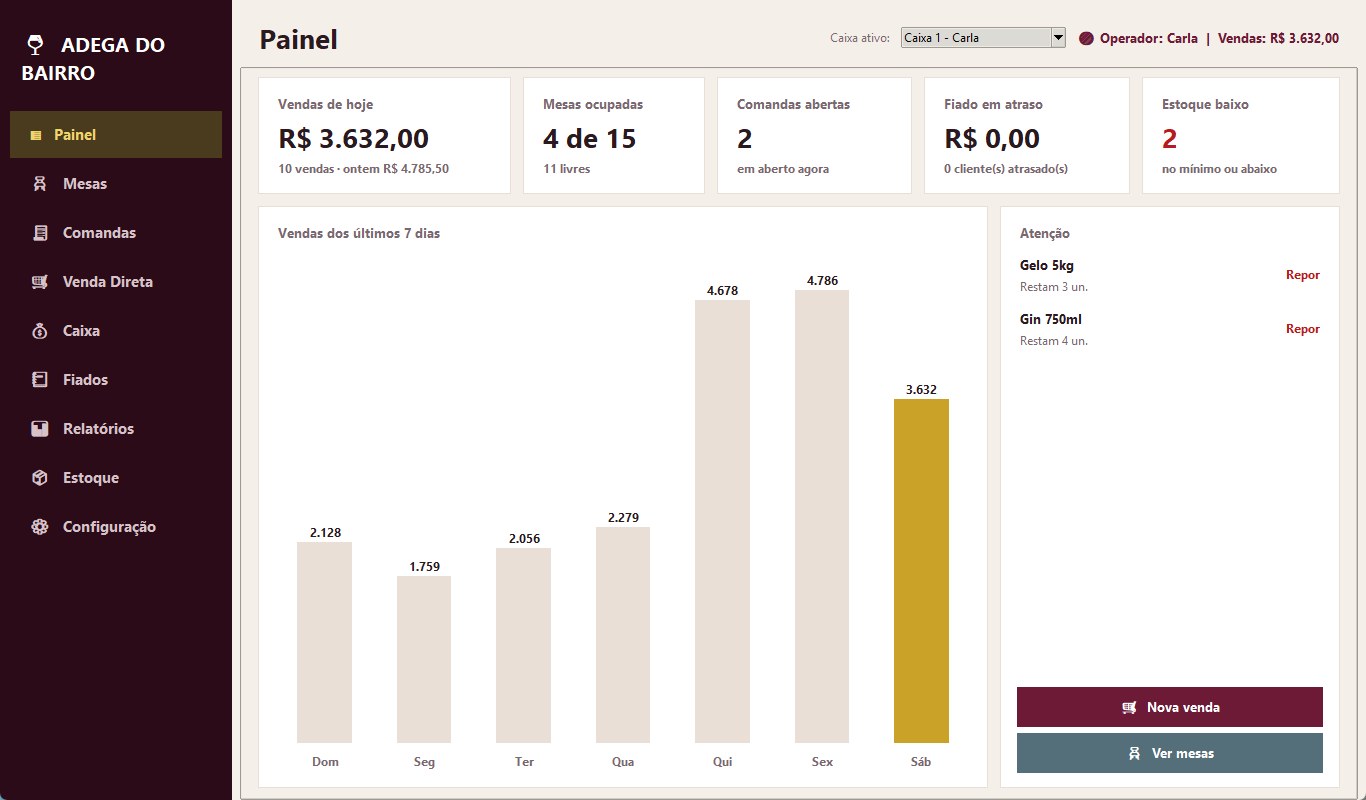Click Repor for Gelo 5kg
1366x800 pixels.
point(1303,275)
